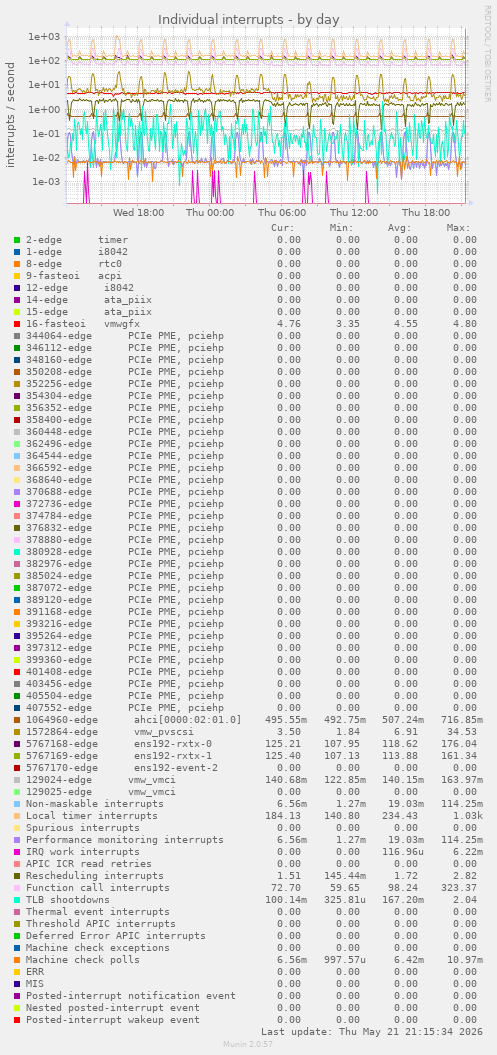Click the 1e+03 y-axis label

tap(44, 36)
